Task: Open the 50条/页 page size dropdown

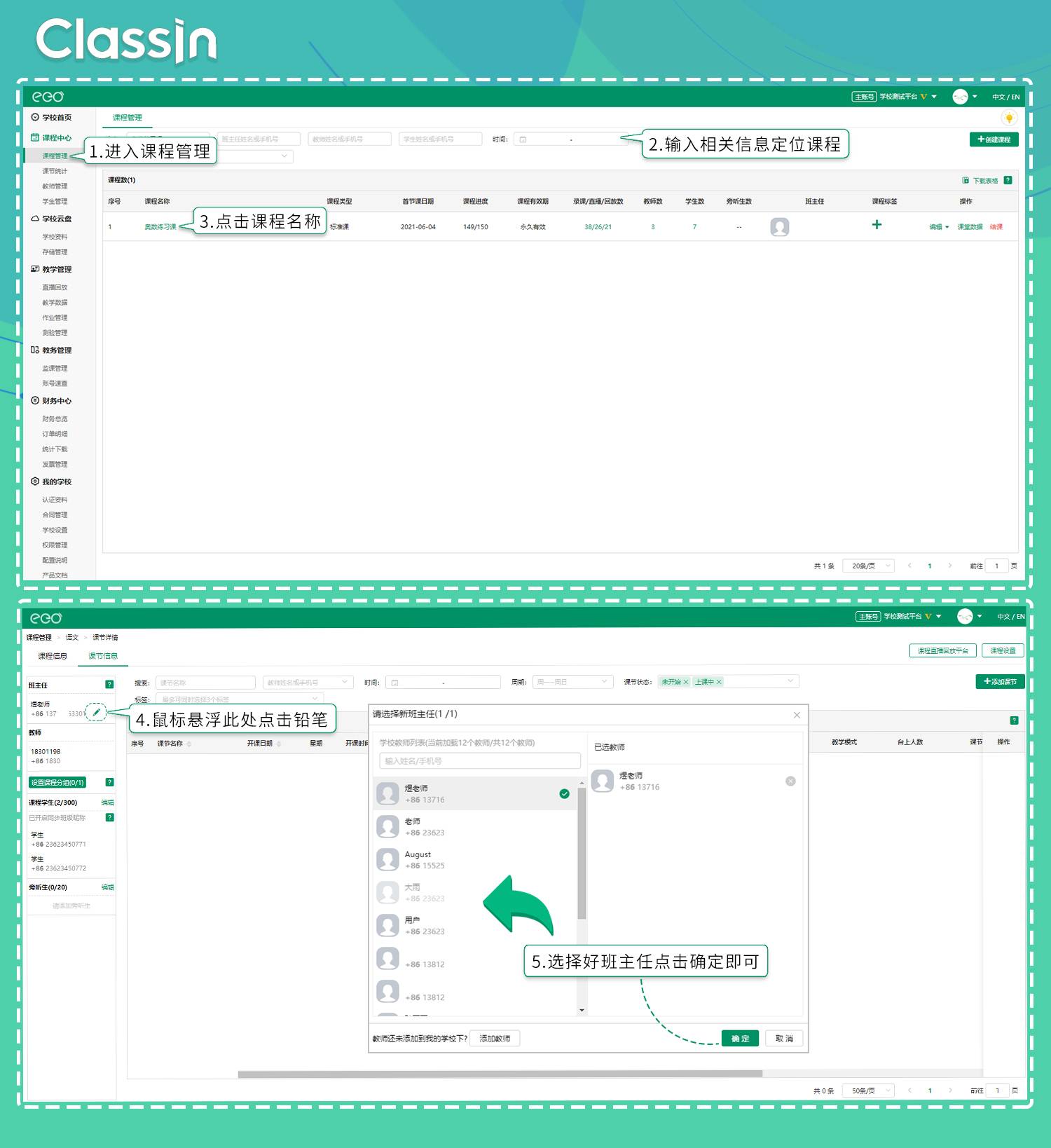Action: click(x=869, y=1091)
